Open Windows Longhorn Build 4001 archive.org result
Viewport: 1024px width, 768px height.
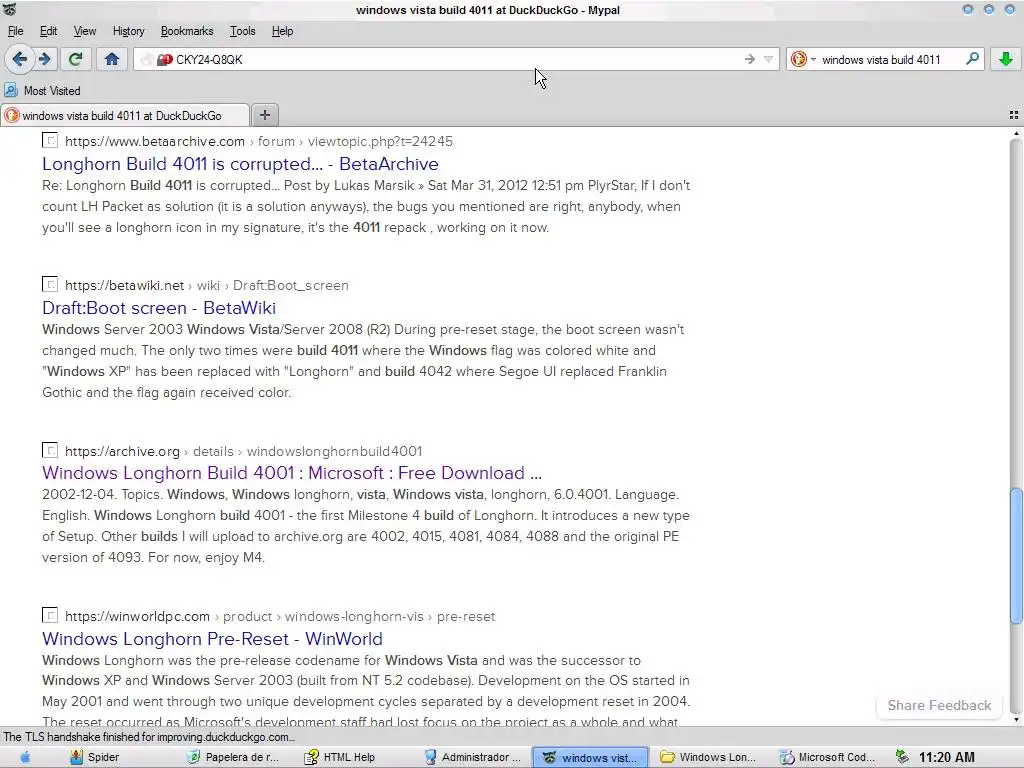point(292,472)
